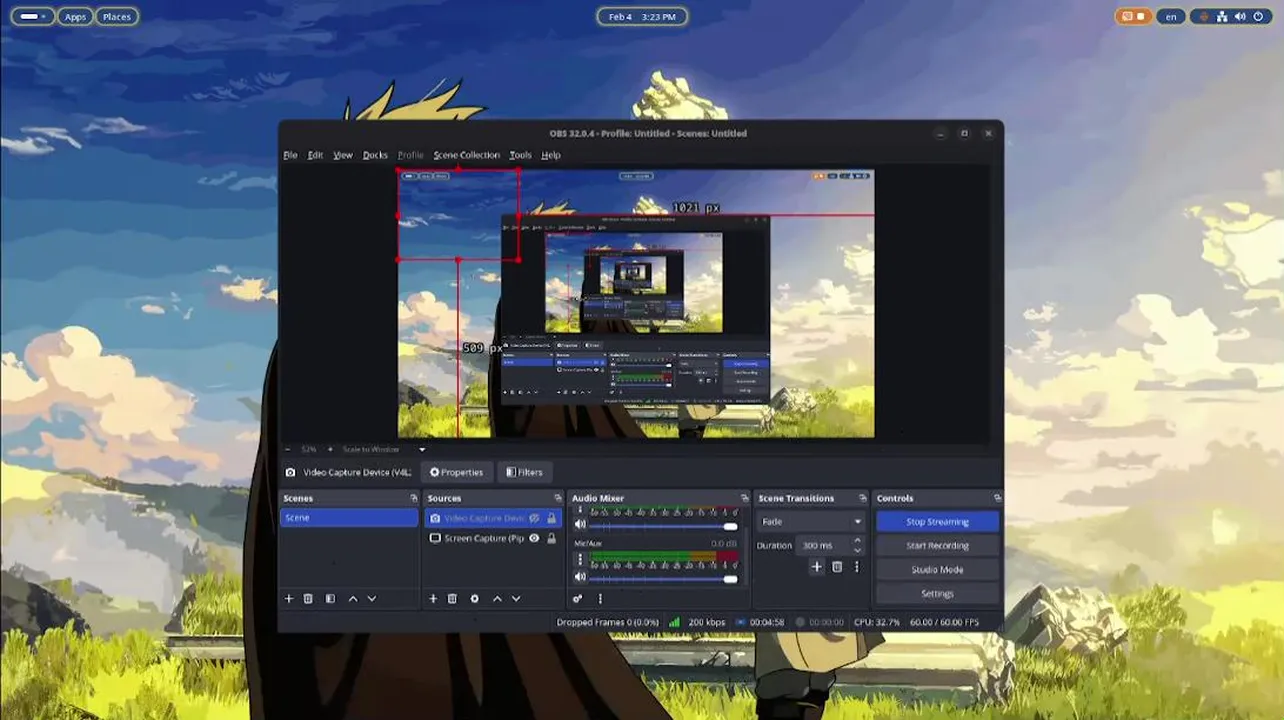1284x720 pixels.
Task: Select Screen Capture row in Sources
Action: click(x=492, y=538)
